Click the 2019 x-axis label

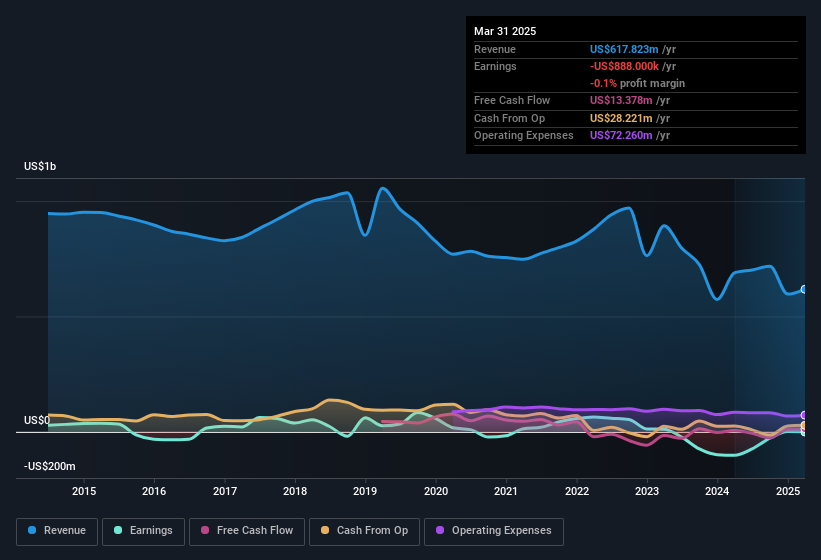click(365, 491)
